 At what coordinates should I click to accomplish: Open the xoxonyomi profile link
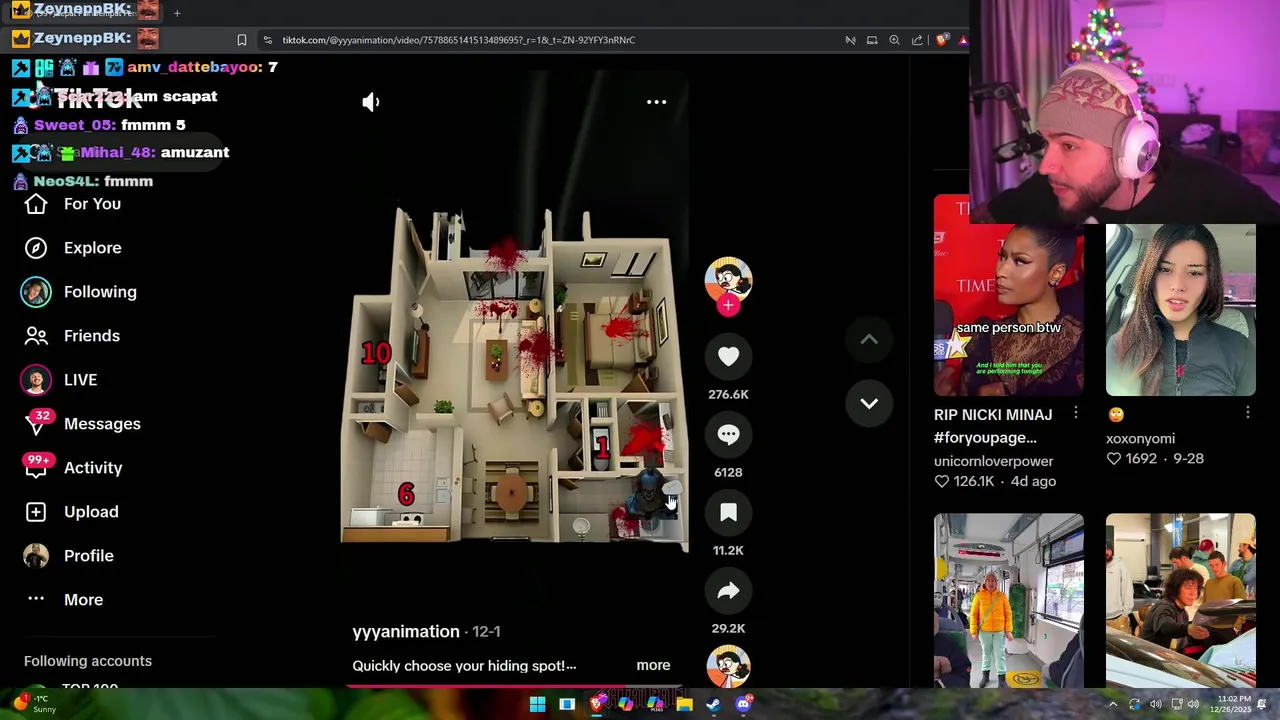click(1140, 438)
